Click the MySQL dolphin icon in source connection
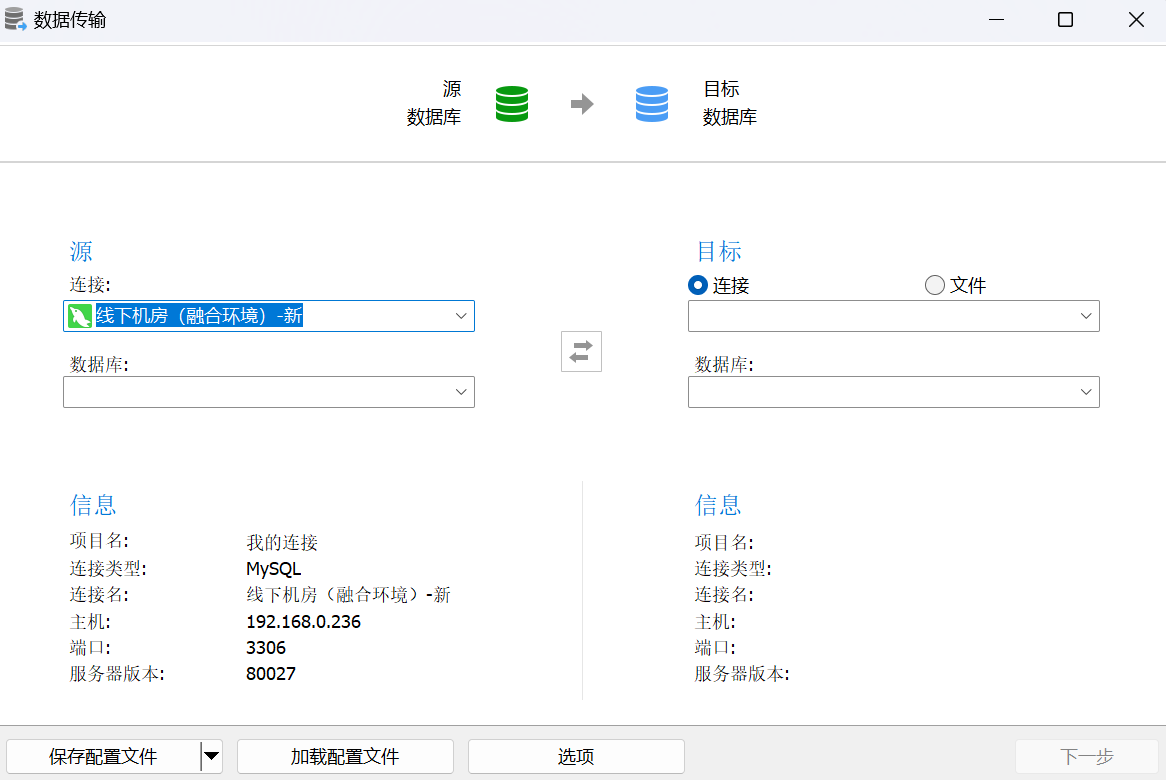The image size is (1166, 780). click(x=80, y=316)
